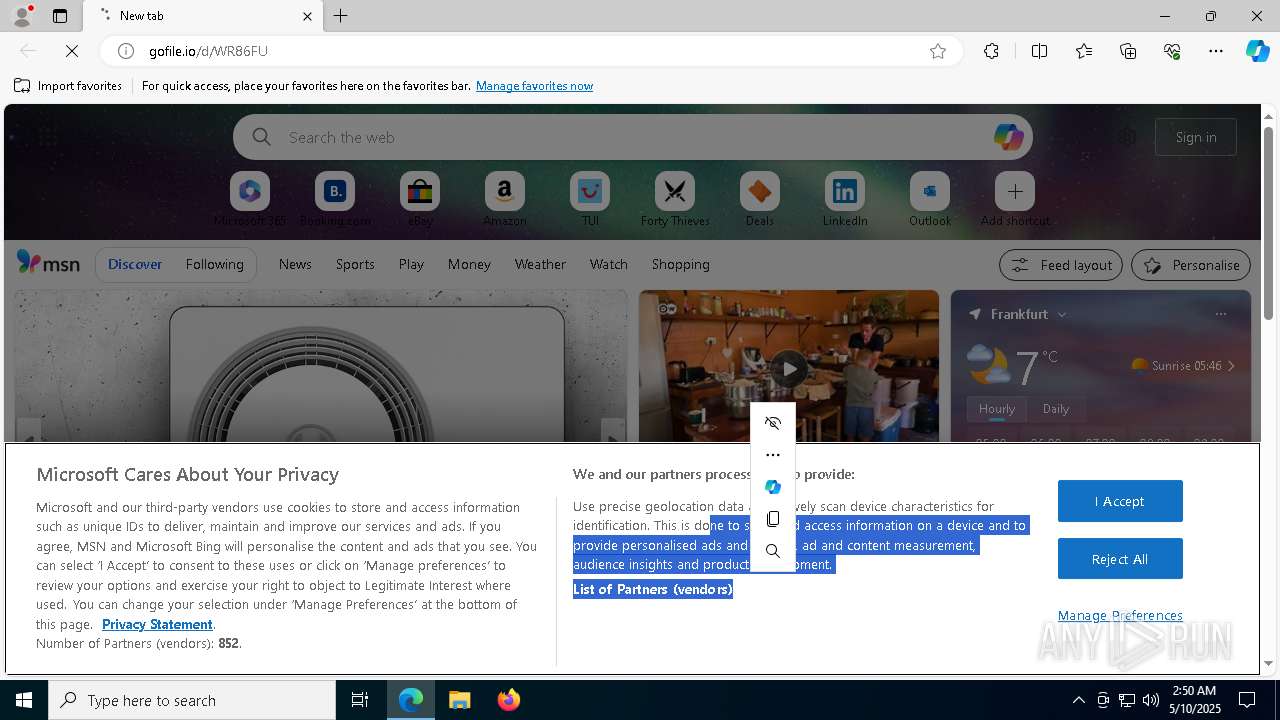This screenshot has width=1280, height=720.
Task: View site information icon in address bar
Action: [126, 51]
